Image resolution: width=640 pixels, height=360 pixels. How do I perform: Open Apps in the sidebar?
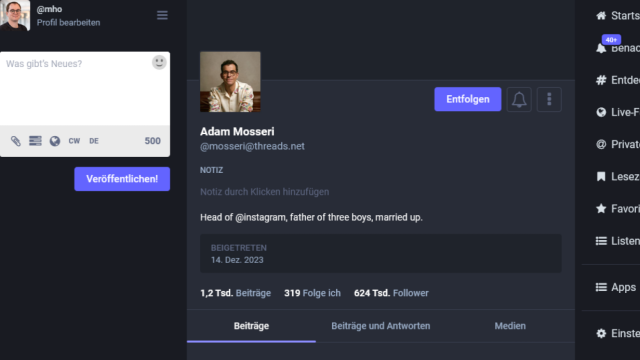pos(616,287)
